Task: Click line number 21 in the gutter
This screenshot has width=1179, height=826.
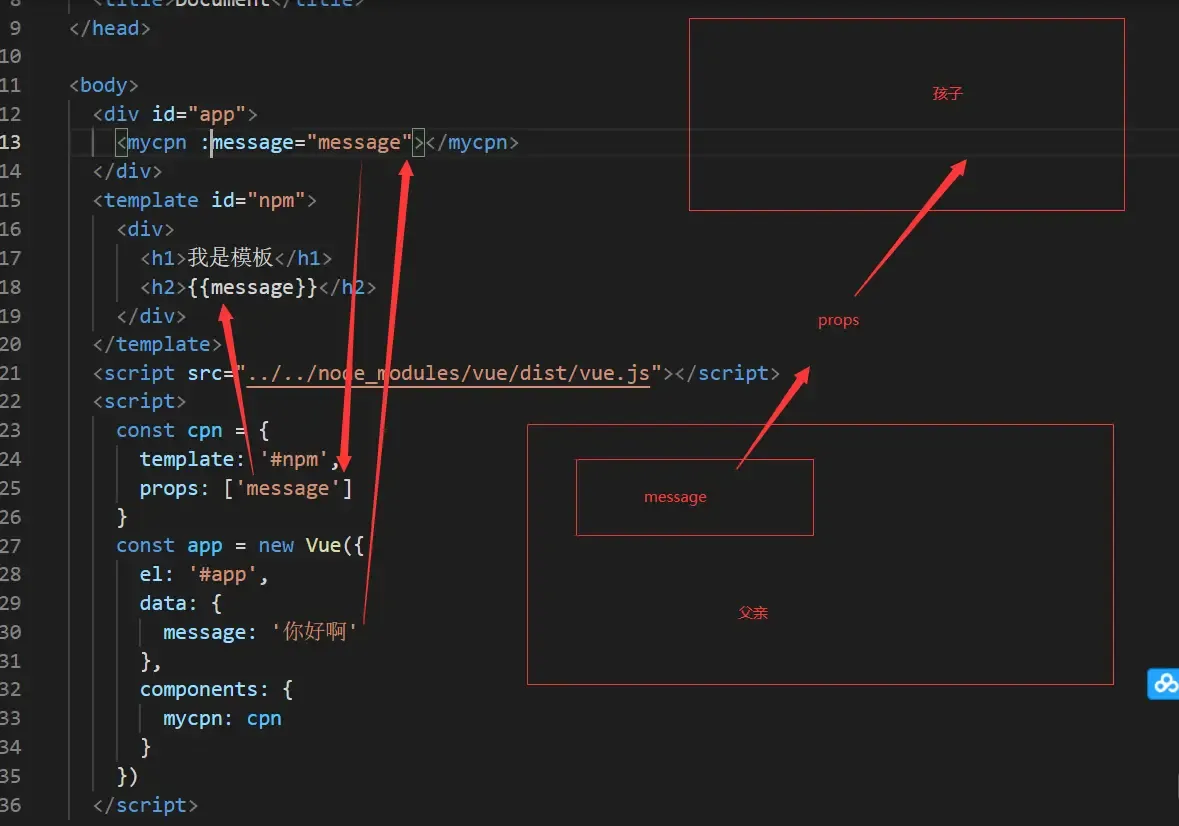Action: (x=11, y=373)
